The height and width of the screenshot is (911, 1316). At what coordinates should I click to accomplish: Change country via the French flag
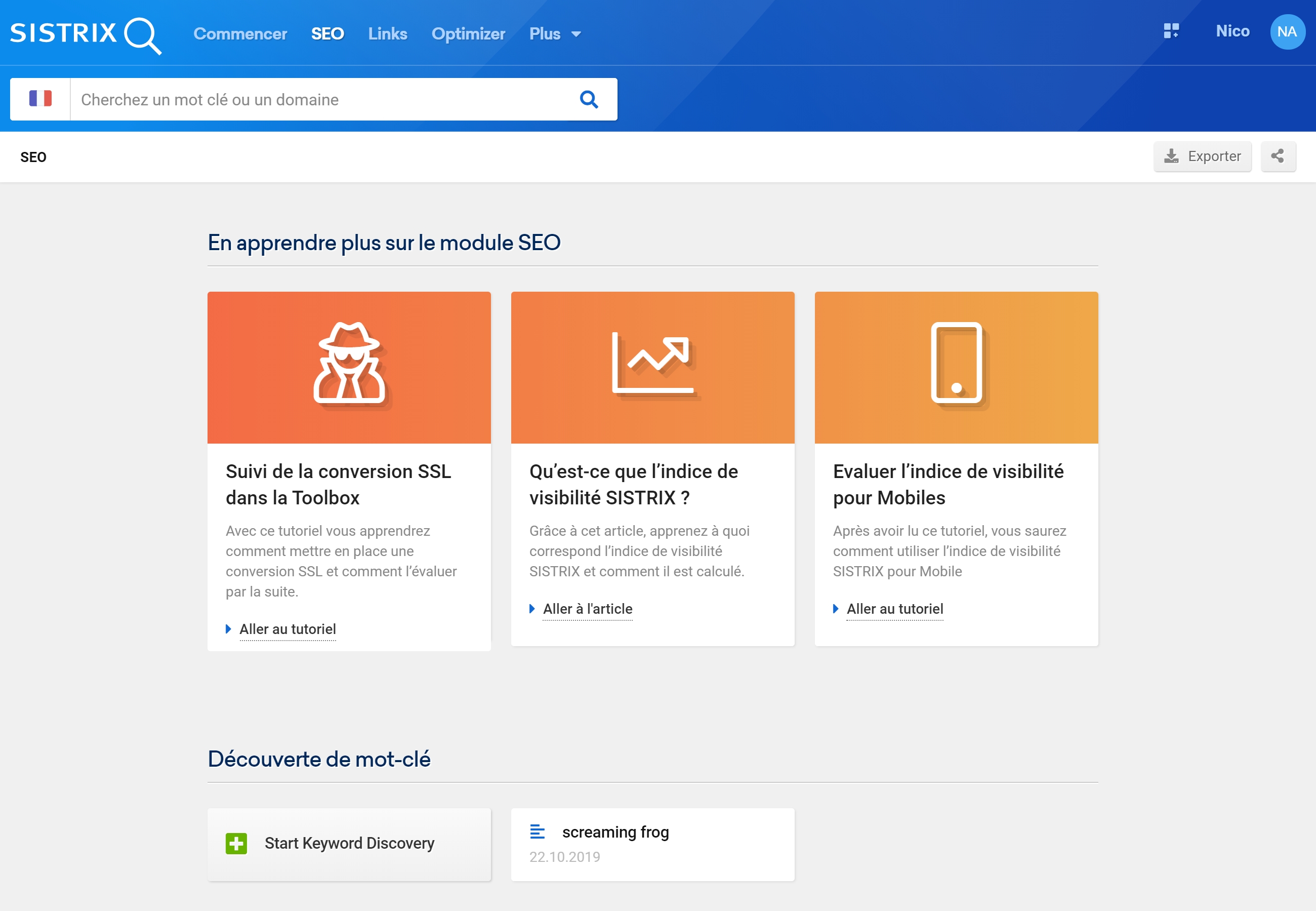coord(40,99)
